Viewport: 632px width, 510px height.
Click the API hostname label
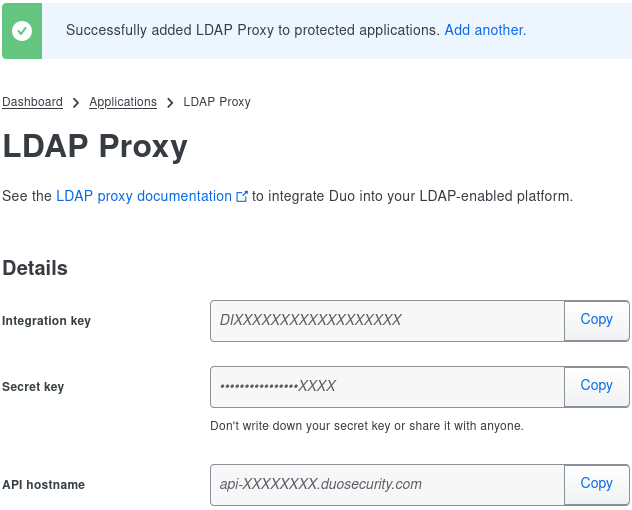(44, 485)
